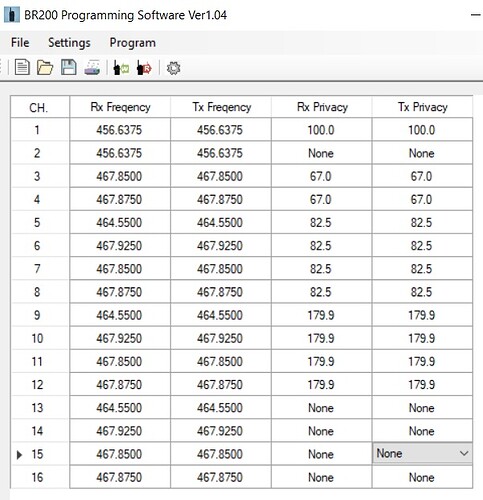The image size is (483, 500).
Task: Select channel 11 Rx frequency 467.8500
Action: pos(120,361)
